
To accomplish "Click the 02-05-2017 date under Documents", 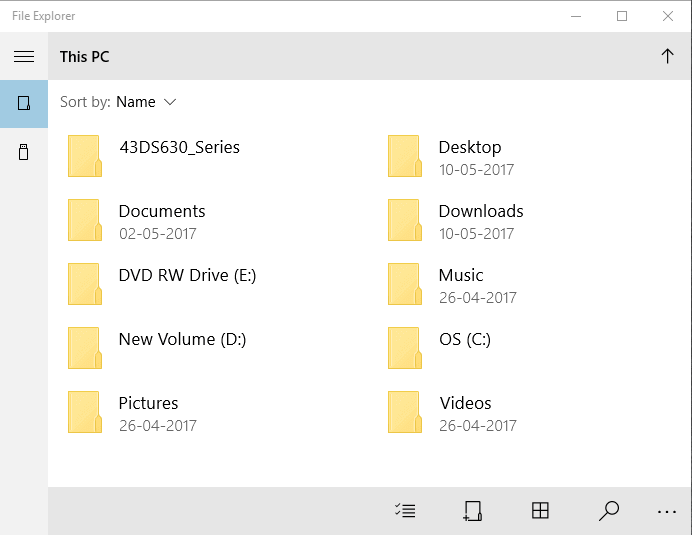I will (x=158, y=234).
